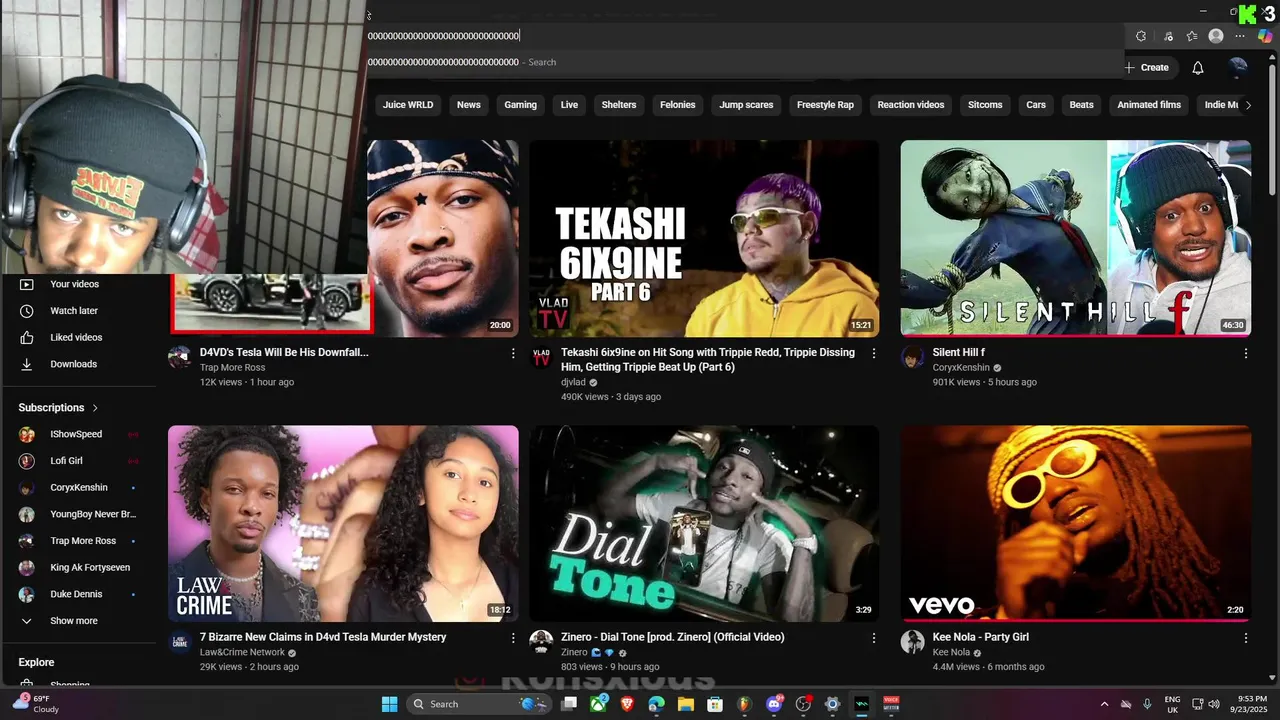Open Microsoft Store from the taskbar
1280x720 pixels.
coord(714,704)
